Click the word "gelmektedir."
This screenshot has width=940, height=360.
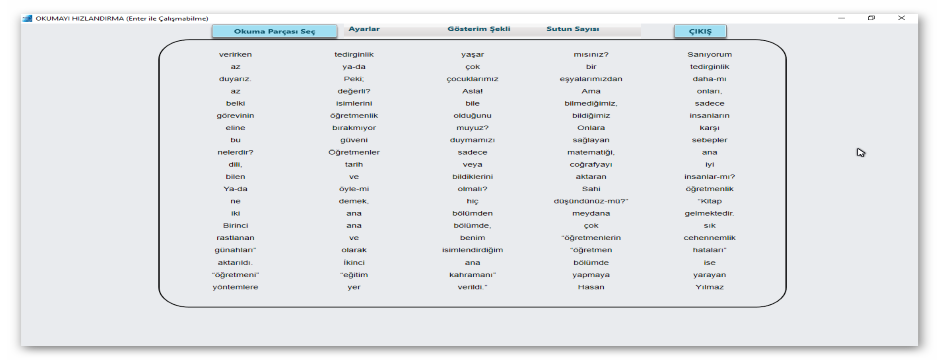coord(710,214)
